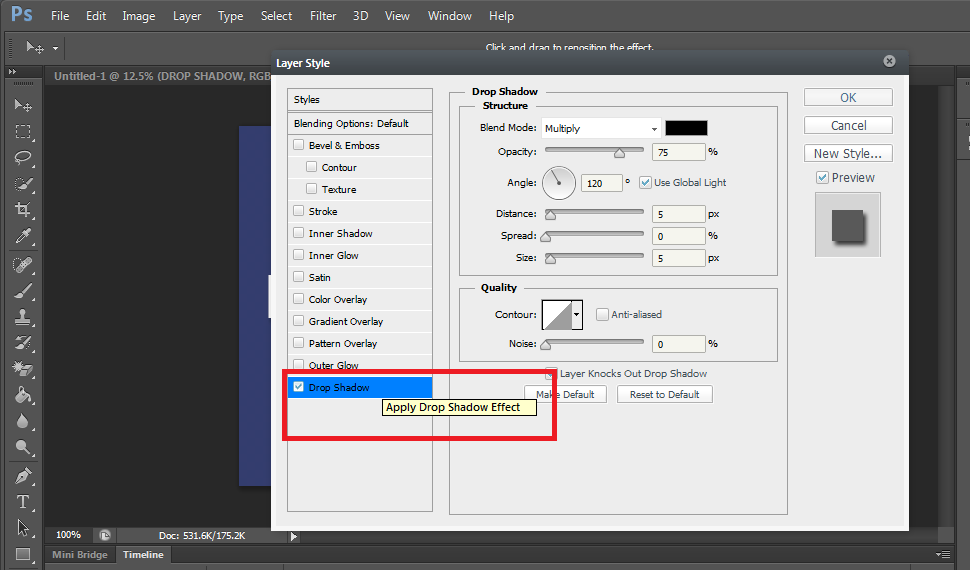Enable the Inner Glow checkbox
This screenshot has height=570, width=970.
(299, 255)
